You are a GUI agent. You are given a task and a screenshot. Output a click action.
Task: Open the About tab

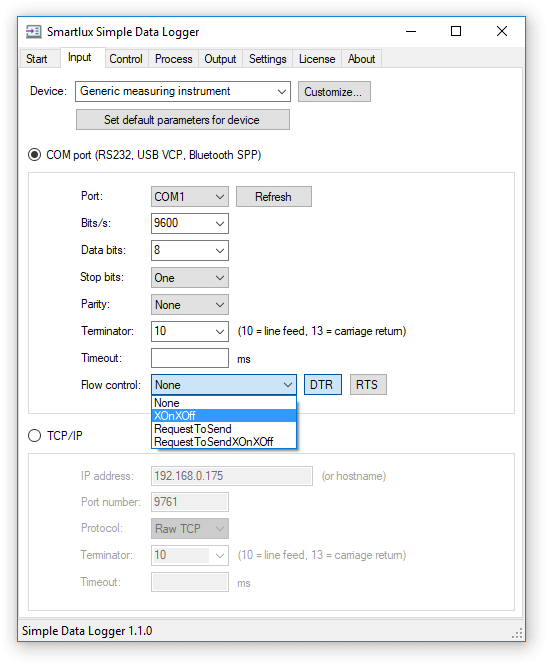(x=362, y=59)
